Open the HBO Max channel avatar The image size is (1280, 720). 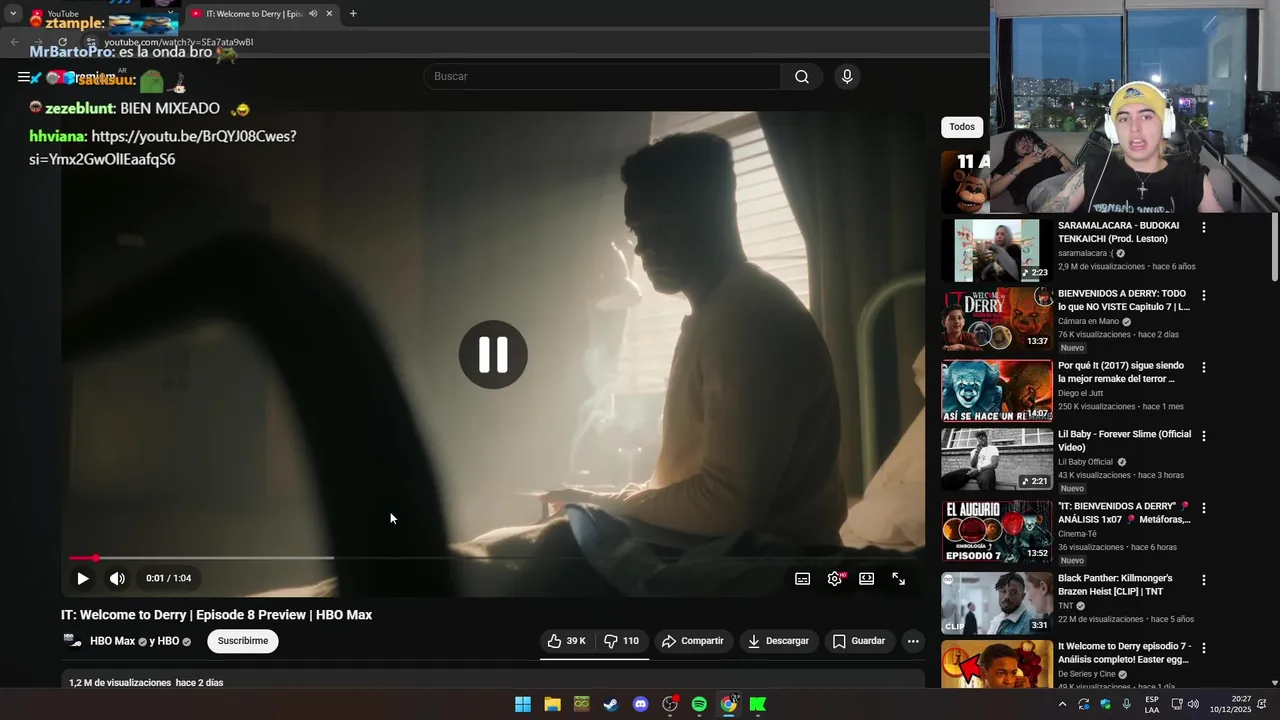pyautogui.click(x=72, y=641)
